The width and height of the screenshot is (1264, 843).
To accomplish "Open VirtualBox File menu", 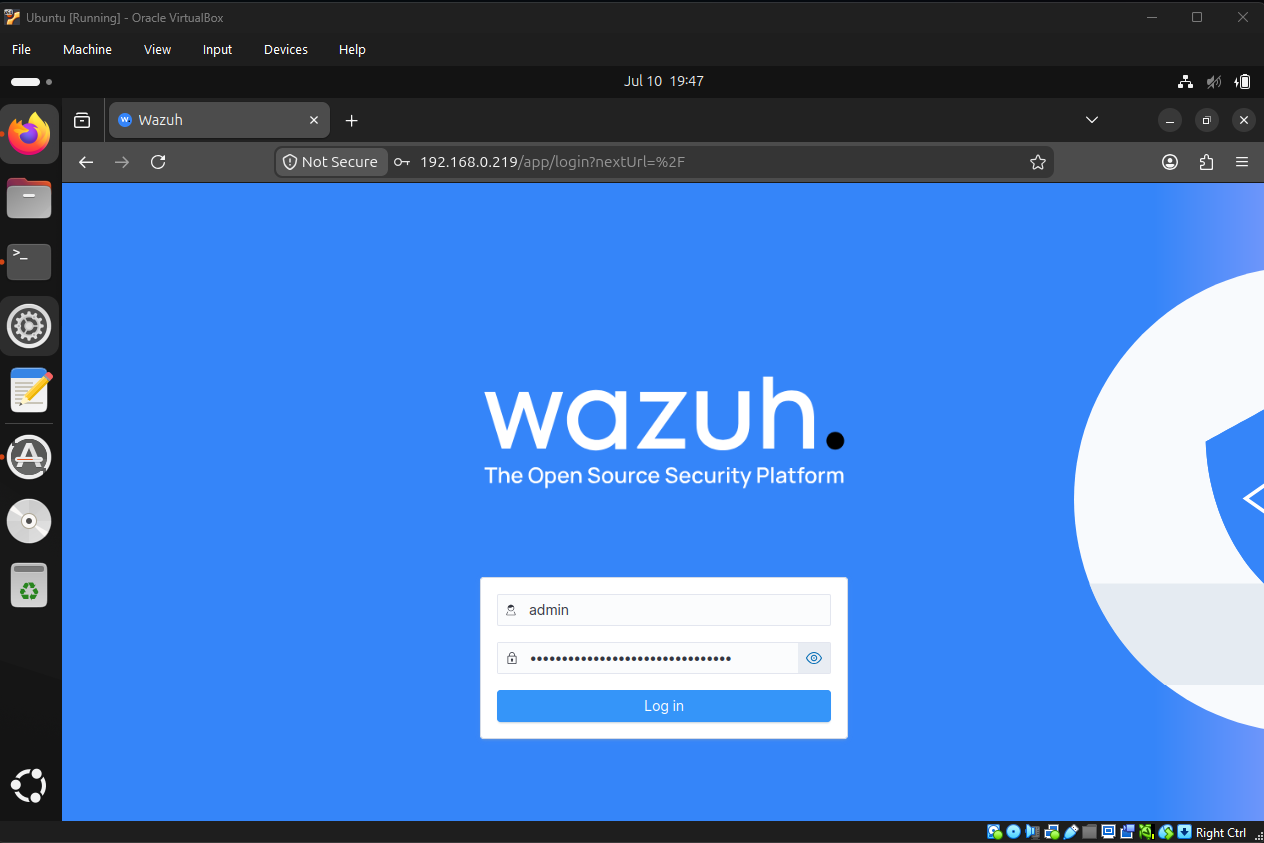I will (x=21, y=49).
